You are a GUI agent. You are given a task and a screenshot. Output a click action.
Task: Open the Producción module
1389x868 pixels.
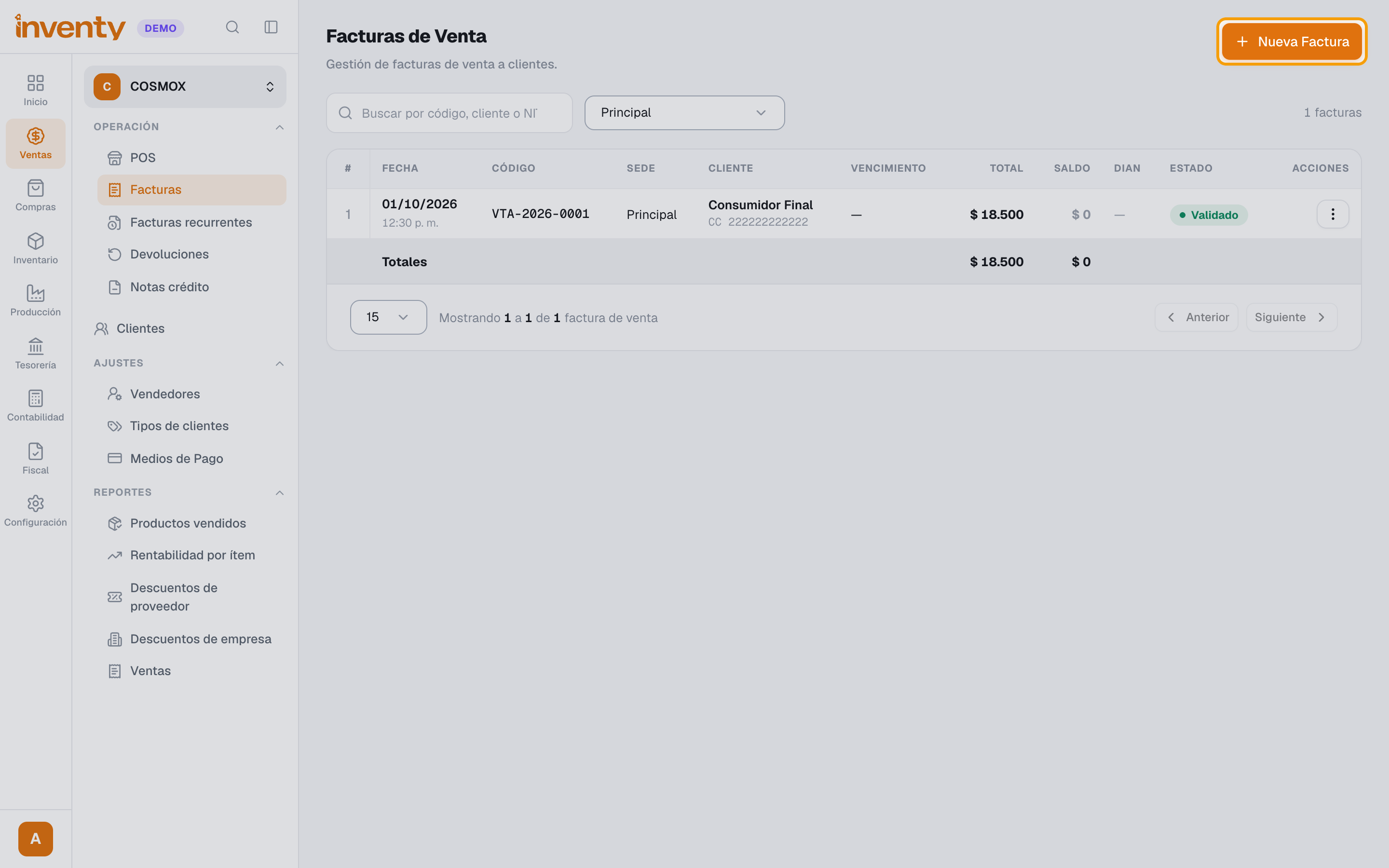[x=36, y=300]
